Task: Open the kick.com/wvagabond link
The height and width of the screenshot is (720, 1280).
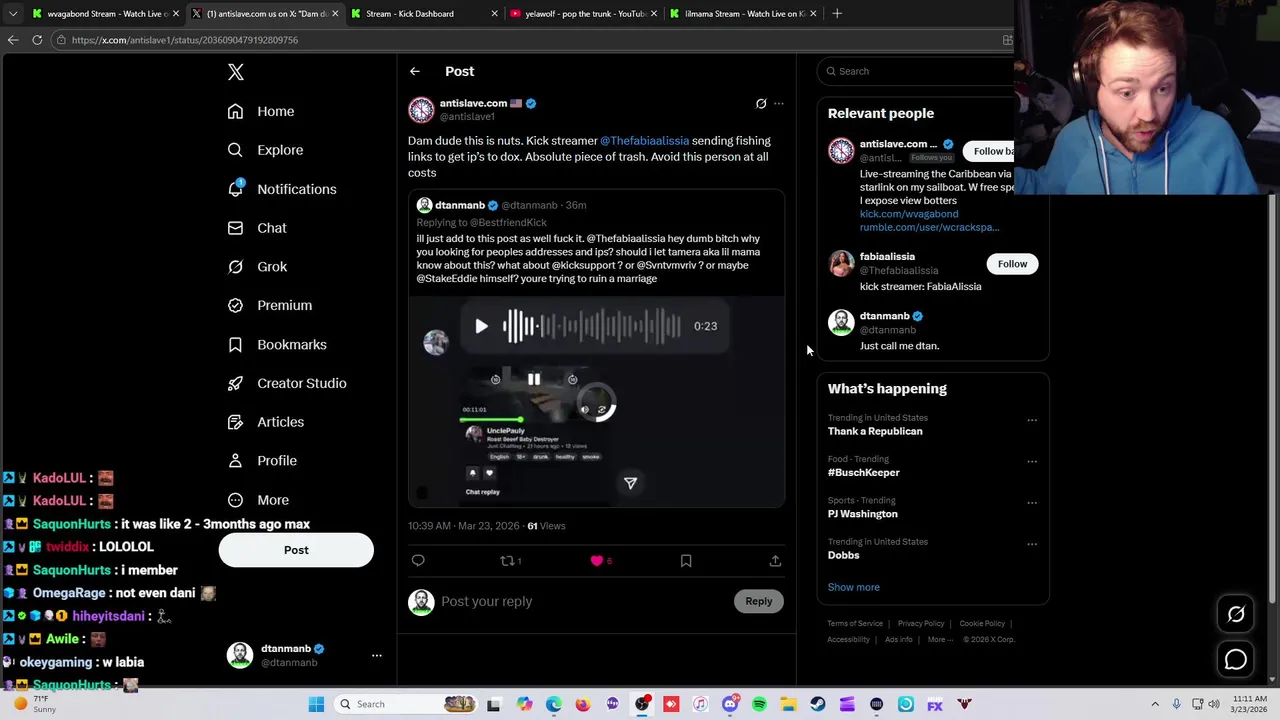Action: (x=909, y=214)
